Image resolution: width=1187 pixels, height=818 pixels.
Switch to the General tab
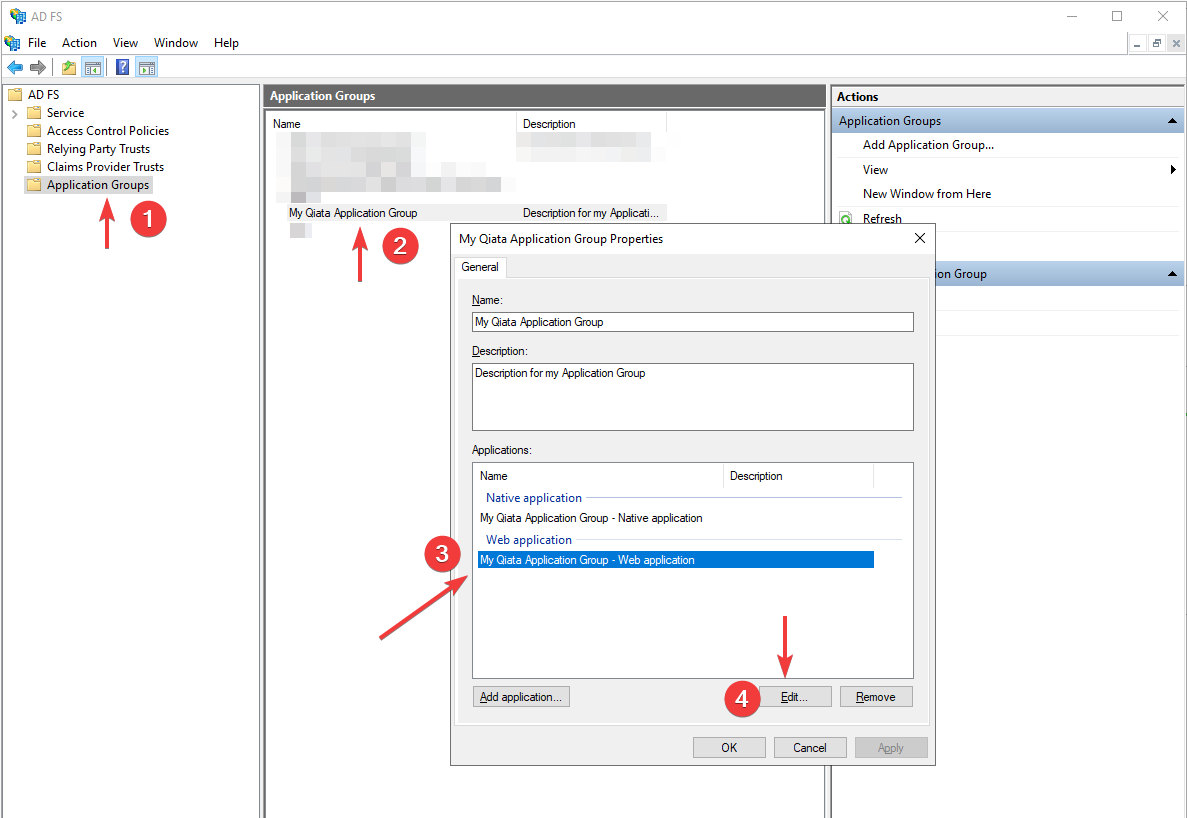click(480, 267)
